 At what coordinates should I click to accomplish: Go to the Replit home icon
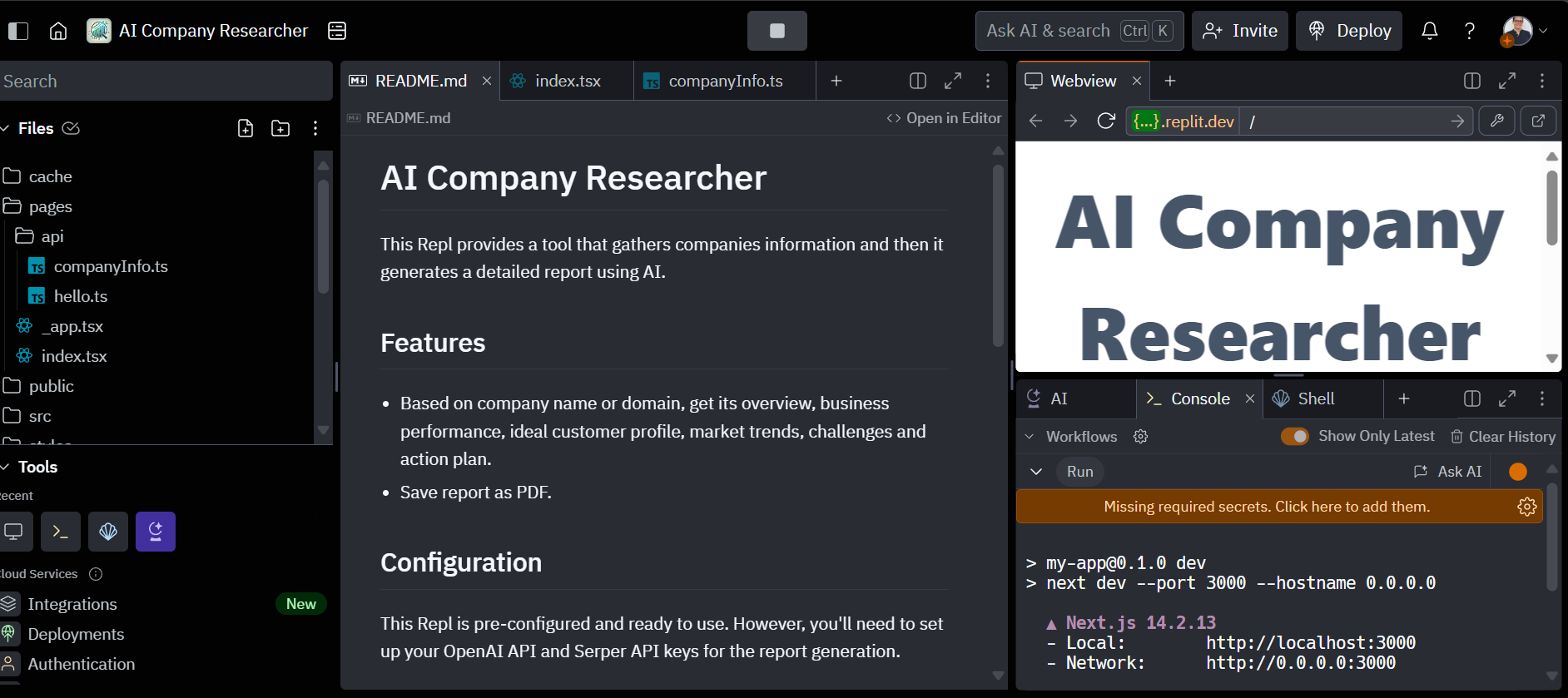tap(58, 31)
